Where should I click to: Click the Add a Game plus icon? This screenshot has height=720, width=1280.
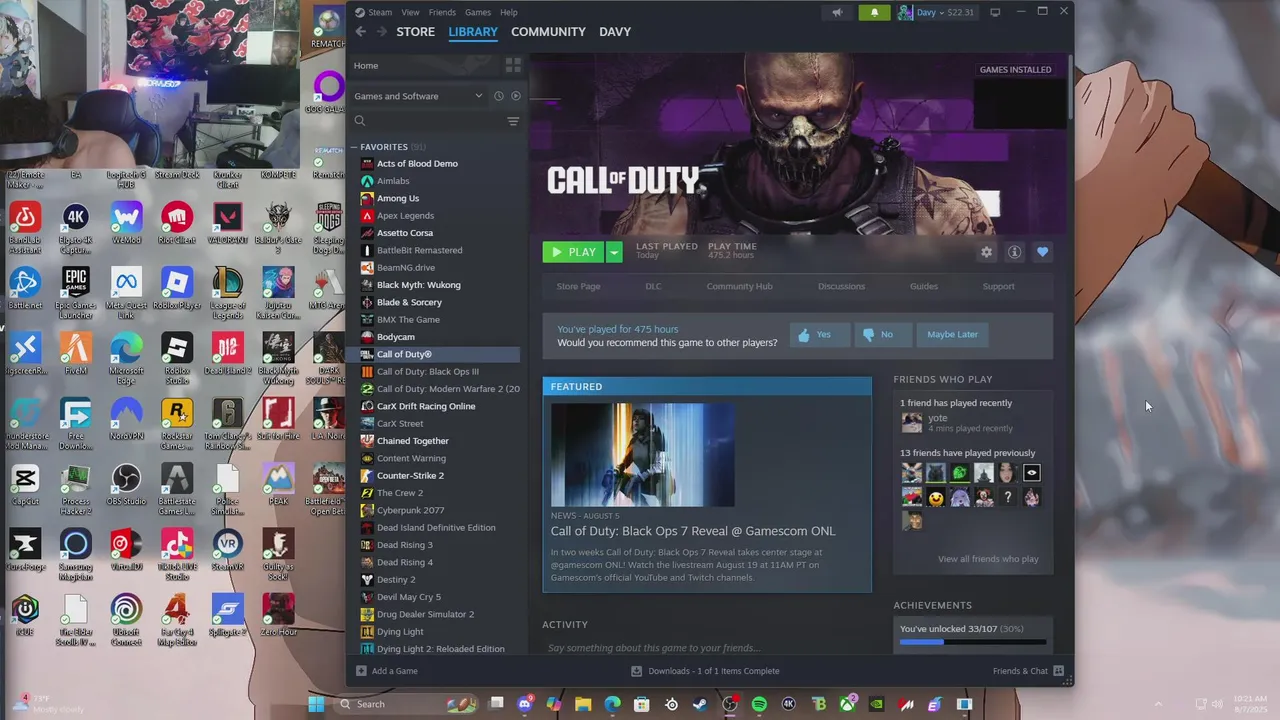click(x=361, y=671)
